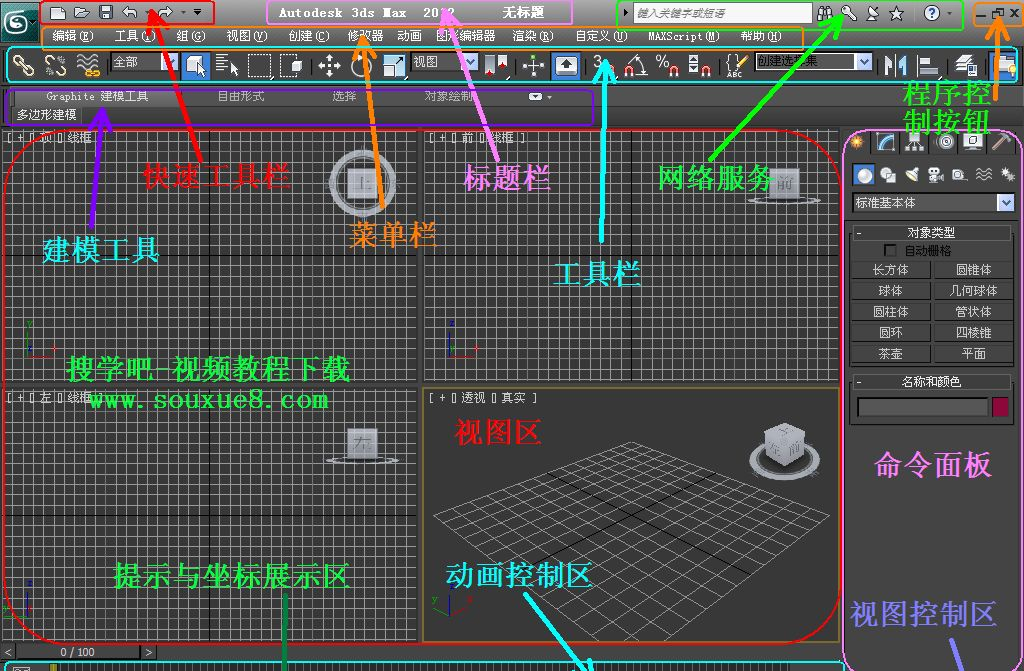This screenshot has width=1024, height=671.
Task: Activate the Bind to Space Warp tool
Action: pos(88,65)
